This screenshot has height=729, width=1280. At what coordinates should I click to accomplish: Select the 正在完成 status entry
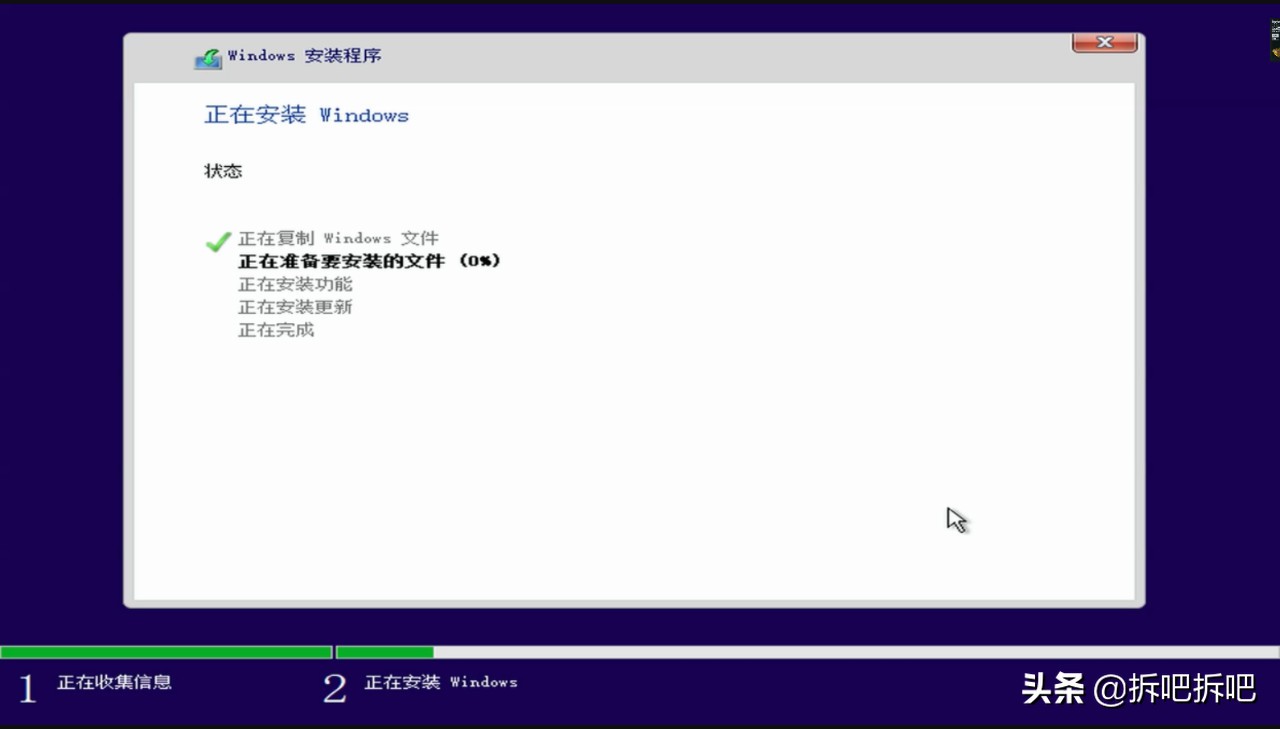click(x=275, y=330)
